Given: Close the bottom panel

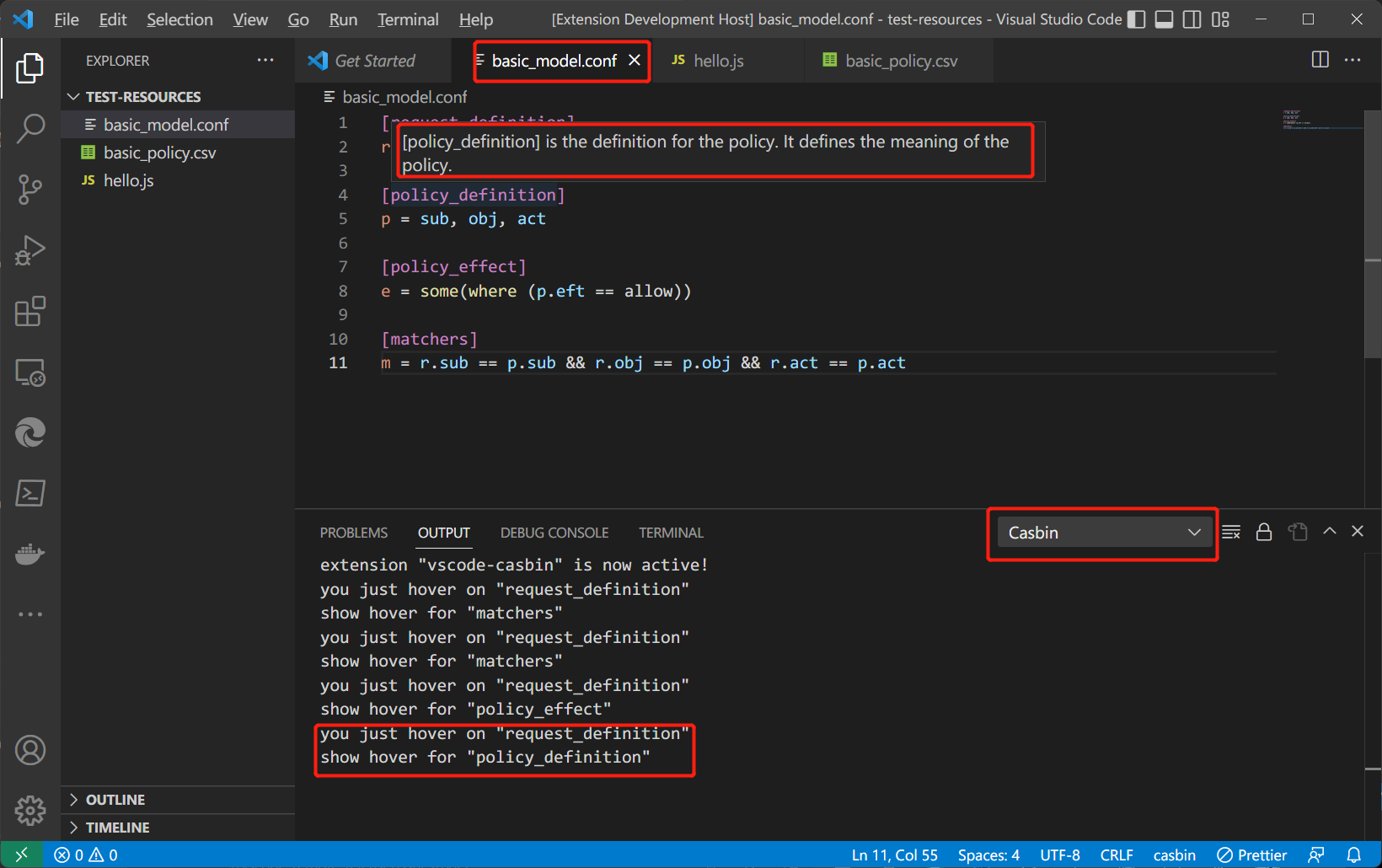Looking at the screenshot, I should point(1358,531).
